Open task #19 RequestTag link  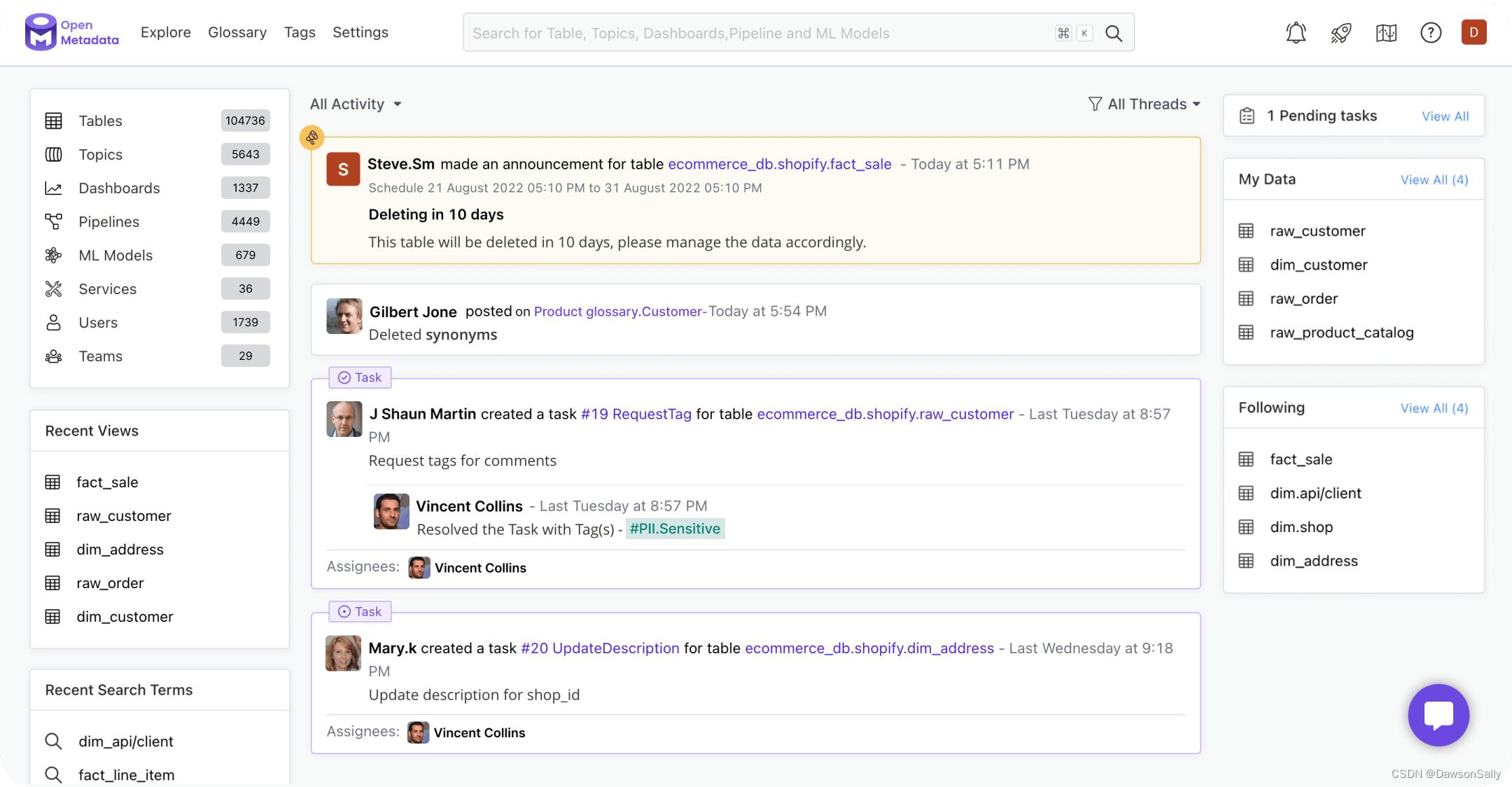point(636,414)
